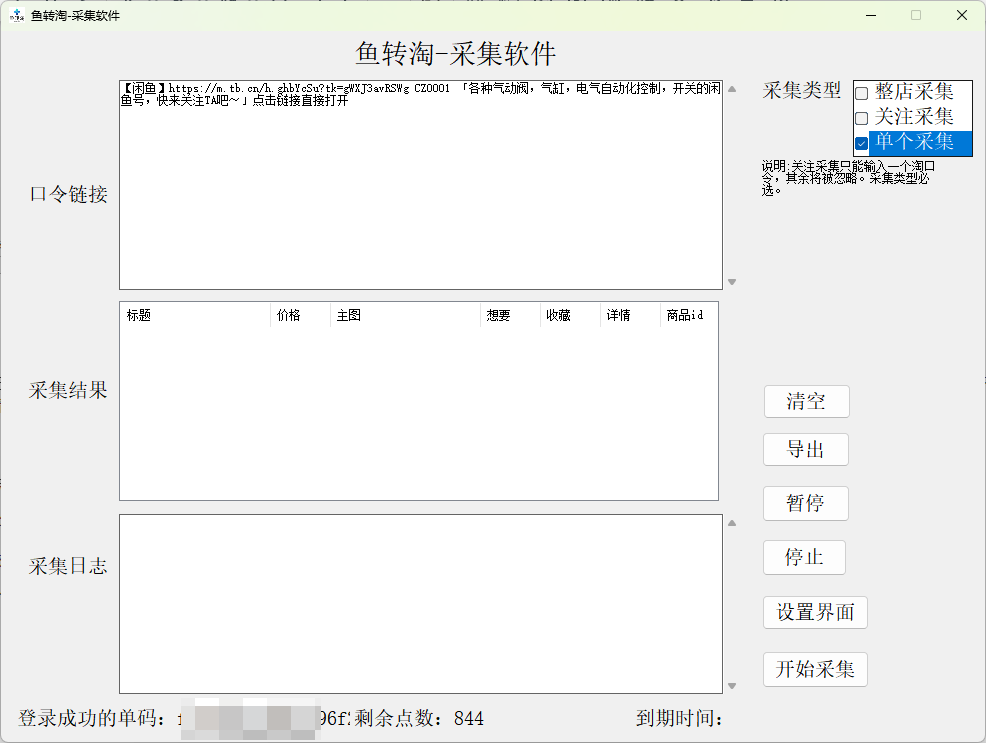Click the 口令链接 box scroll down arrow
Viewport: 986px width, 743px height.
tap(732, 282)
